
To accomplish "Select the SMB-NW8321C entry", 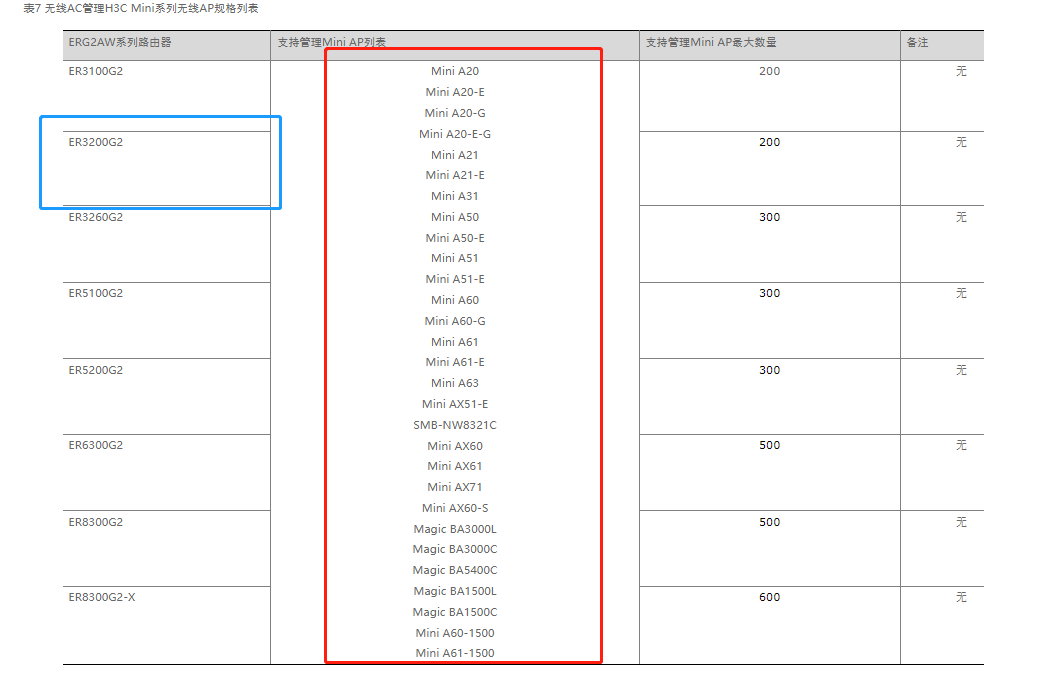I will click(455, 425).
